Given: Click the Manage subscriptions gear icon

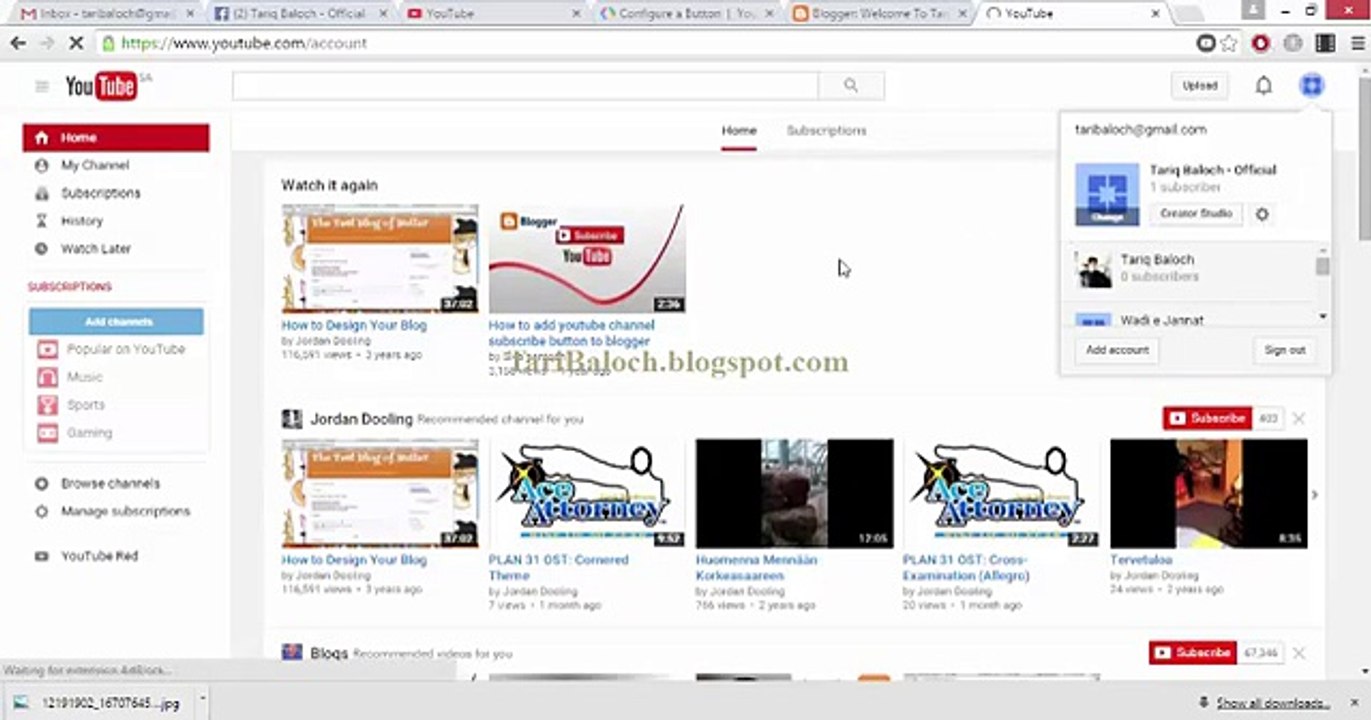Looking at the screenshot, I should click(x=41, y=512).
